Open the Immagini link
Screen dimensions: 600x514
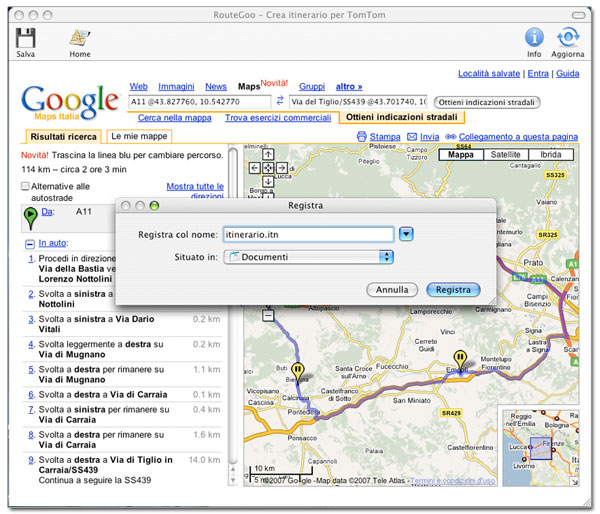176,87
